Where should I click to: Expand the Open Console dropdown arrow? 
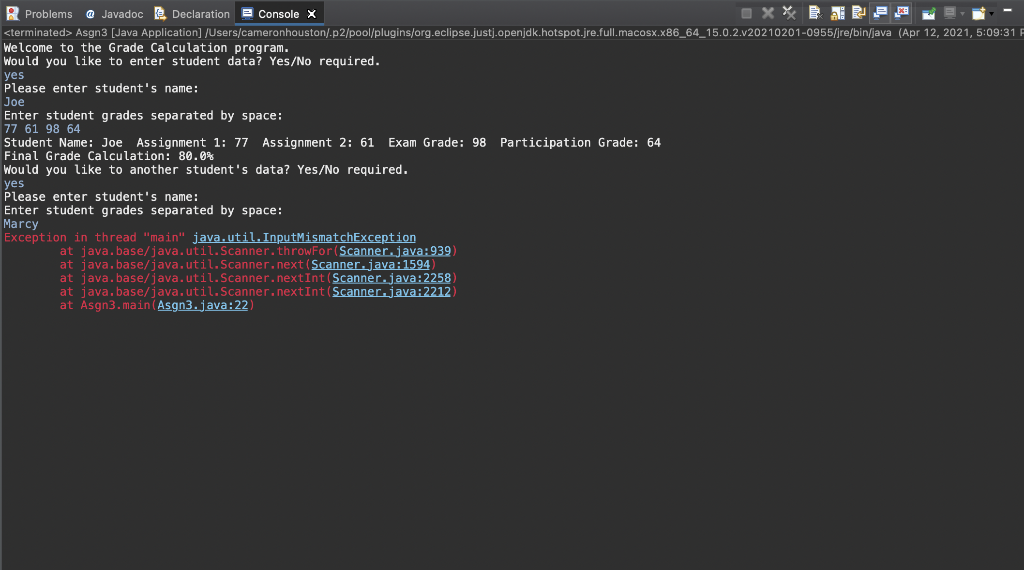(x=991, y=14)
